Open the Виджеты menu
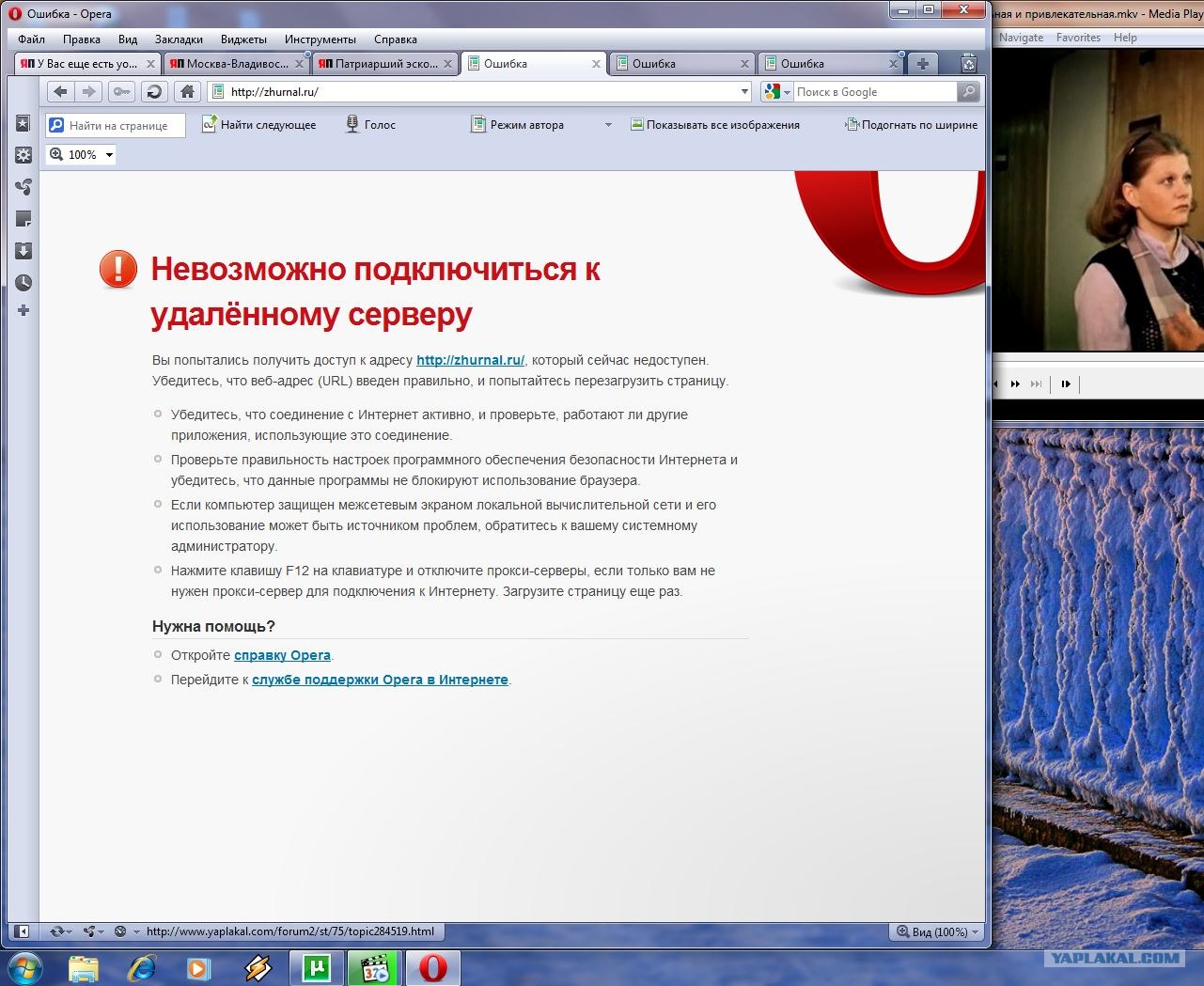 [243, 39]
